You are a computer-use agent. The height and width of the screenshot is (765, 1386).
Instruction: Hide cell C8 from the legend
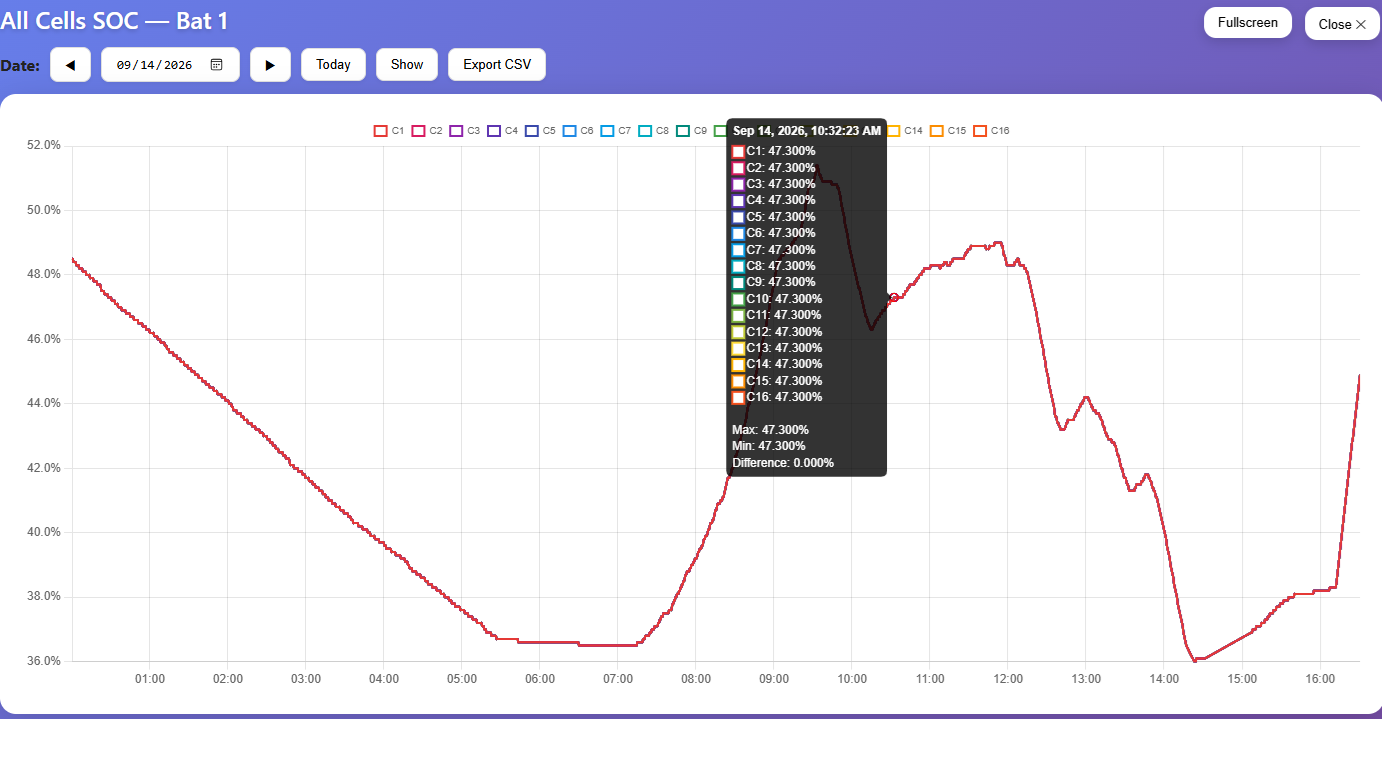[655, 131]
